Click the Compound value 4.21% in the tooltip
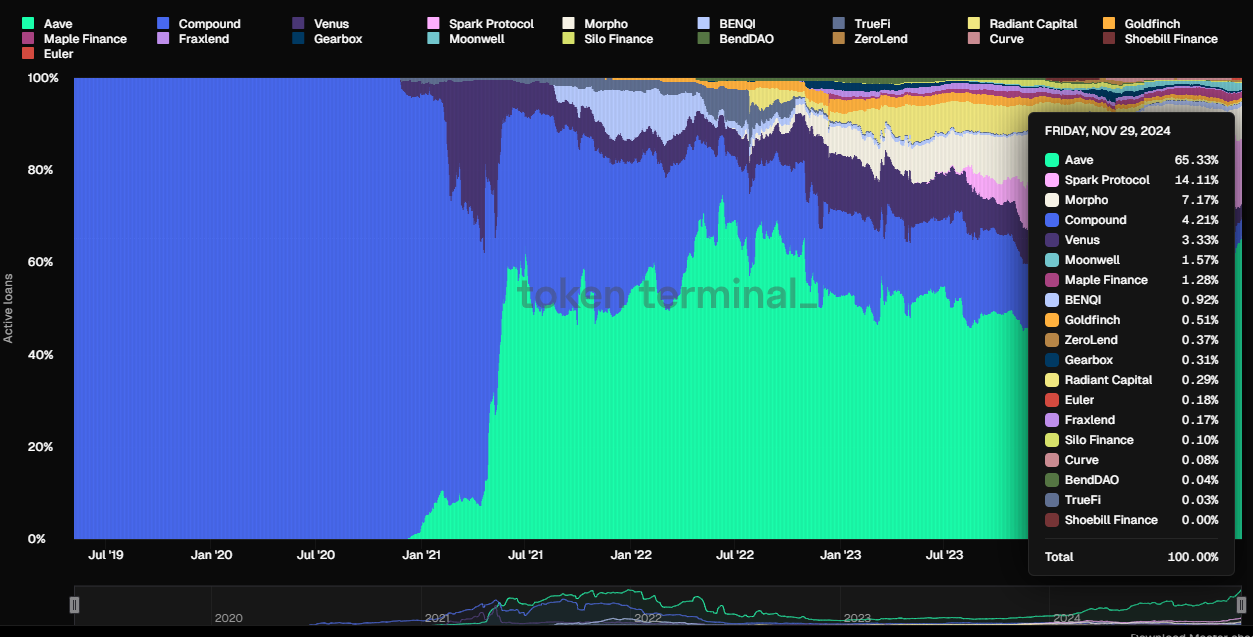Image resolution: width=1253 pixels, height=637 pixels. tap(1200, 220)
